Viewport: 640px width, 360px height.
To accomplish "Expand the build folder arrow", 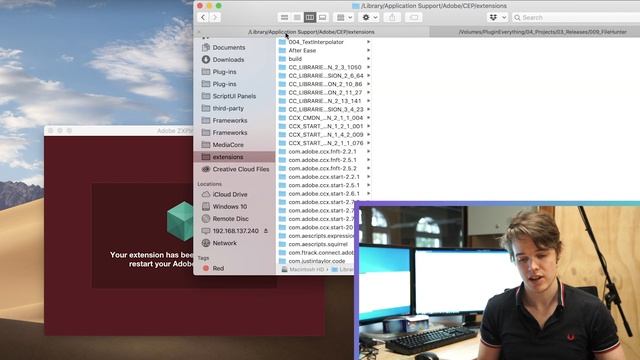I will (368, 59).
